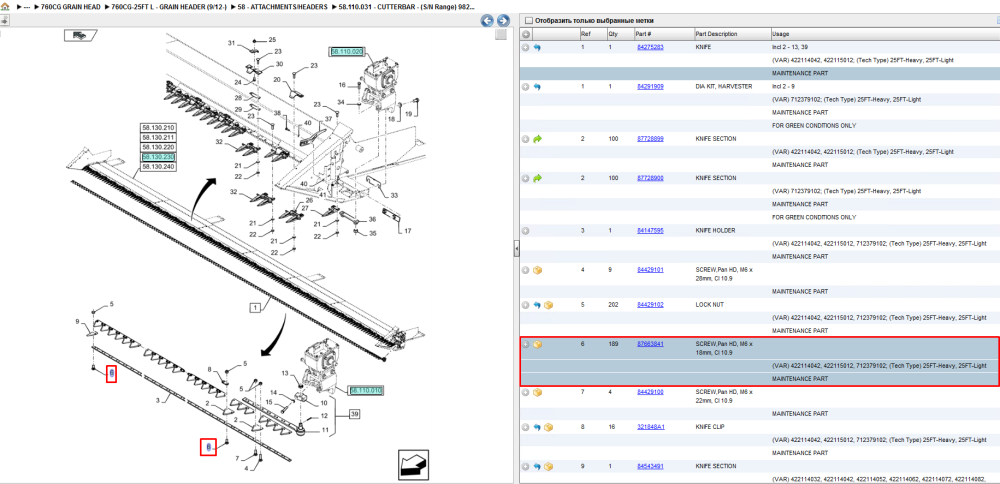Click the pin icon above the diagram
The image size is (1000, 484).
click(x=4, y=20)
